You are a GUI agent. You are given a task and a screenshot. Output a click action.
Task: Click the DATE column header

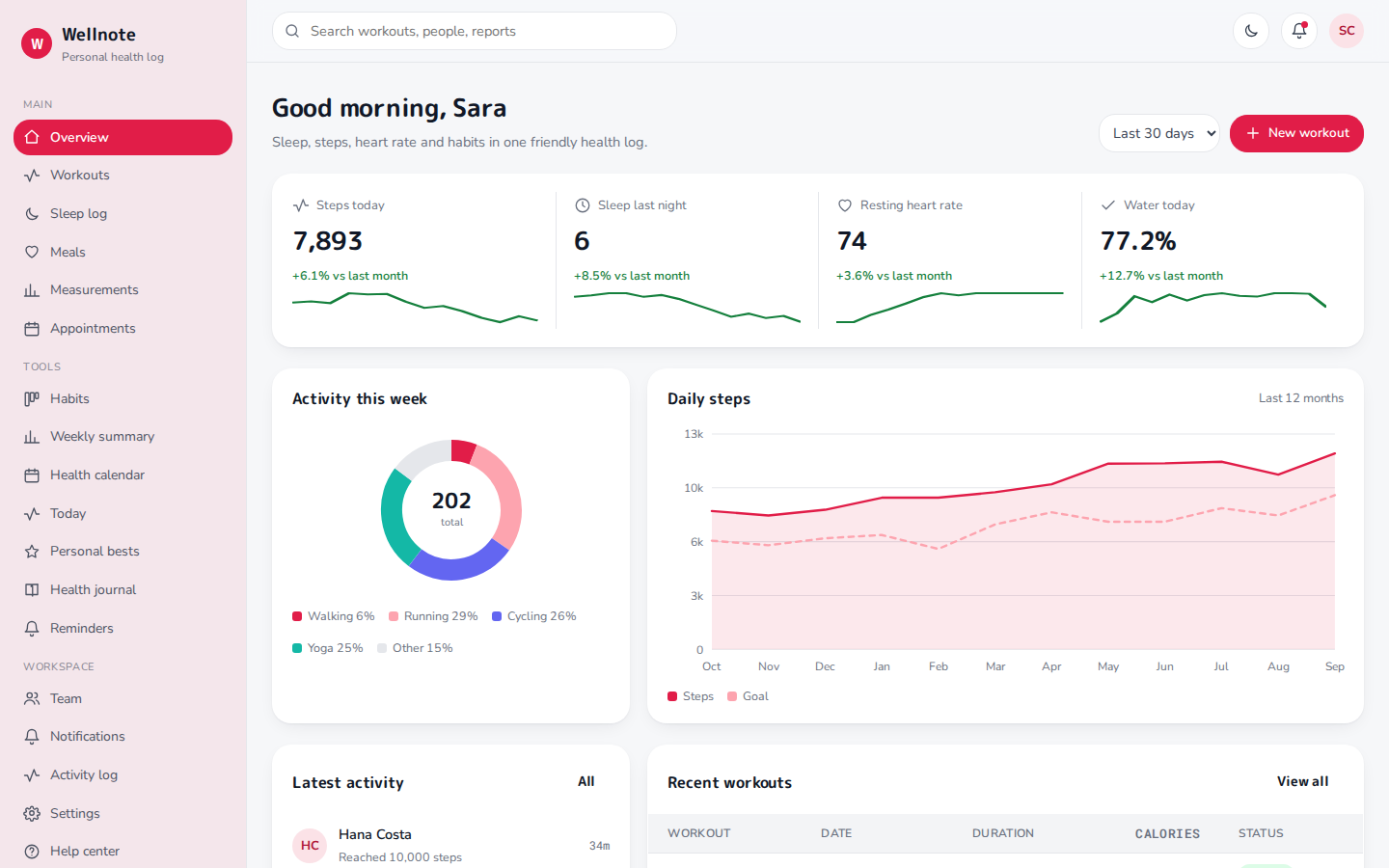coord(836,833)
